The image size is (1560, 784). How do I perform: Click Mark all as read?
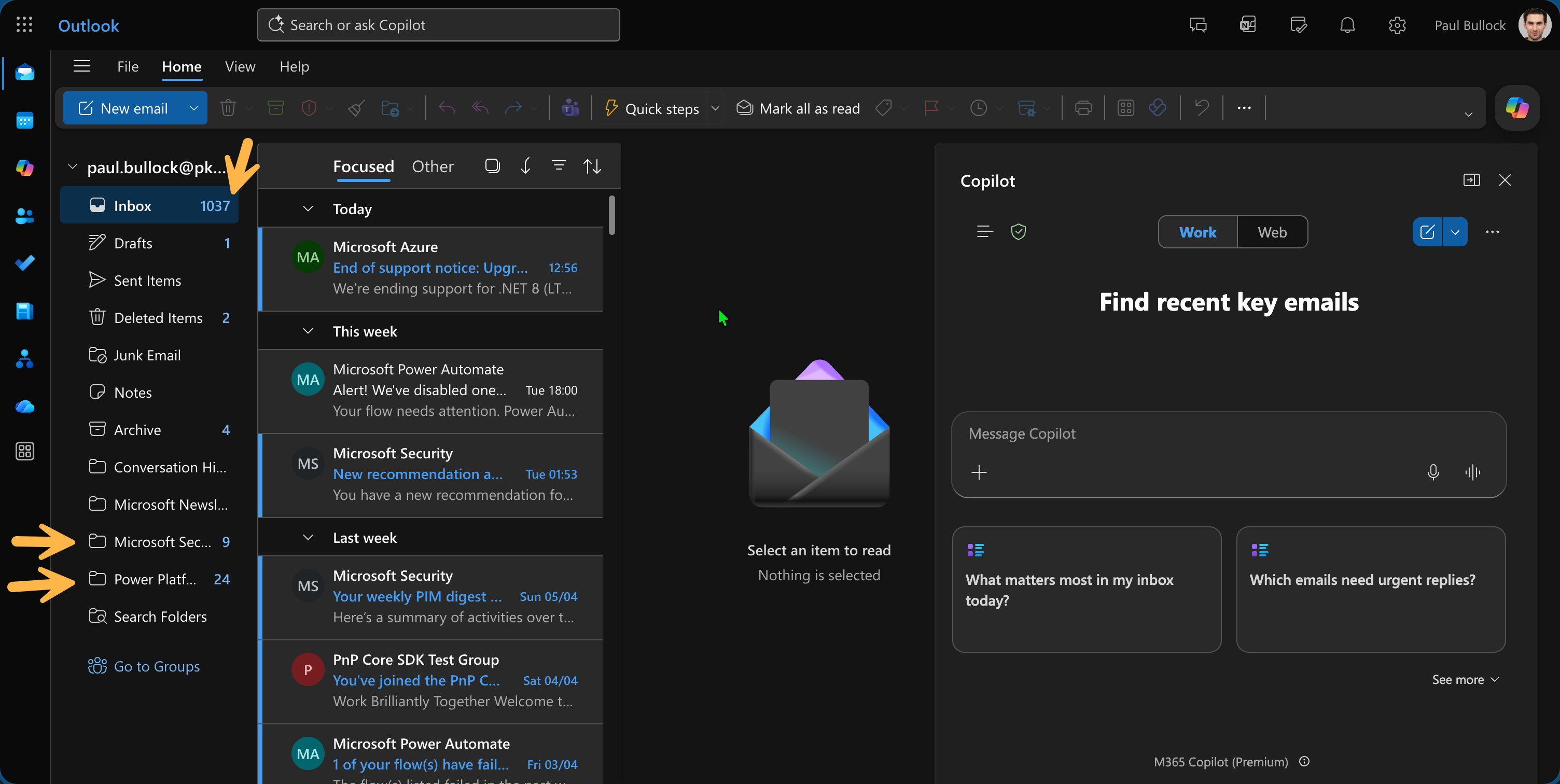(798, 108)
